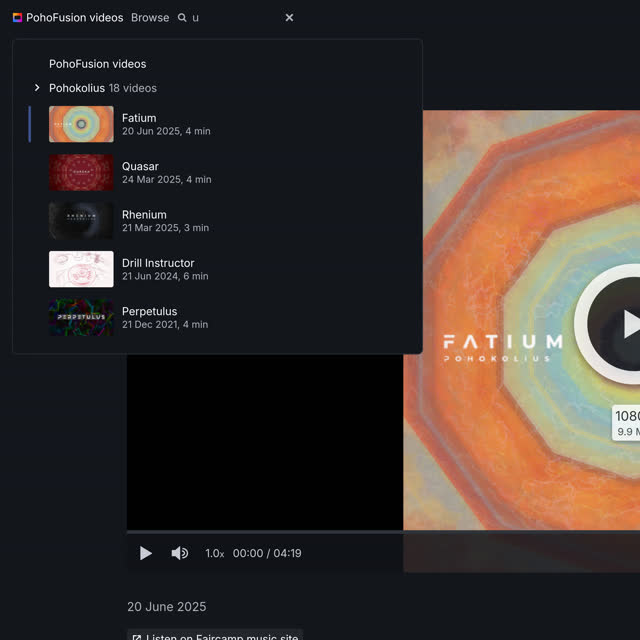This screenshot has height=640, width=640.
Task: Click the search magnifier icon
Action: click(x=182, y=18)
